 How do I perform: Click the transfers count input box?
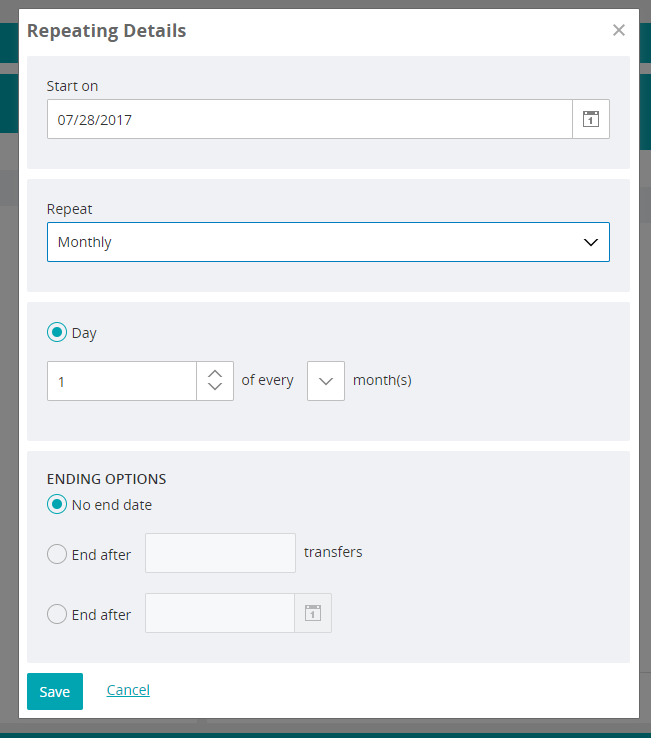[220, 553]
